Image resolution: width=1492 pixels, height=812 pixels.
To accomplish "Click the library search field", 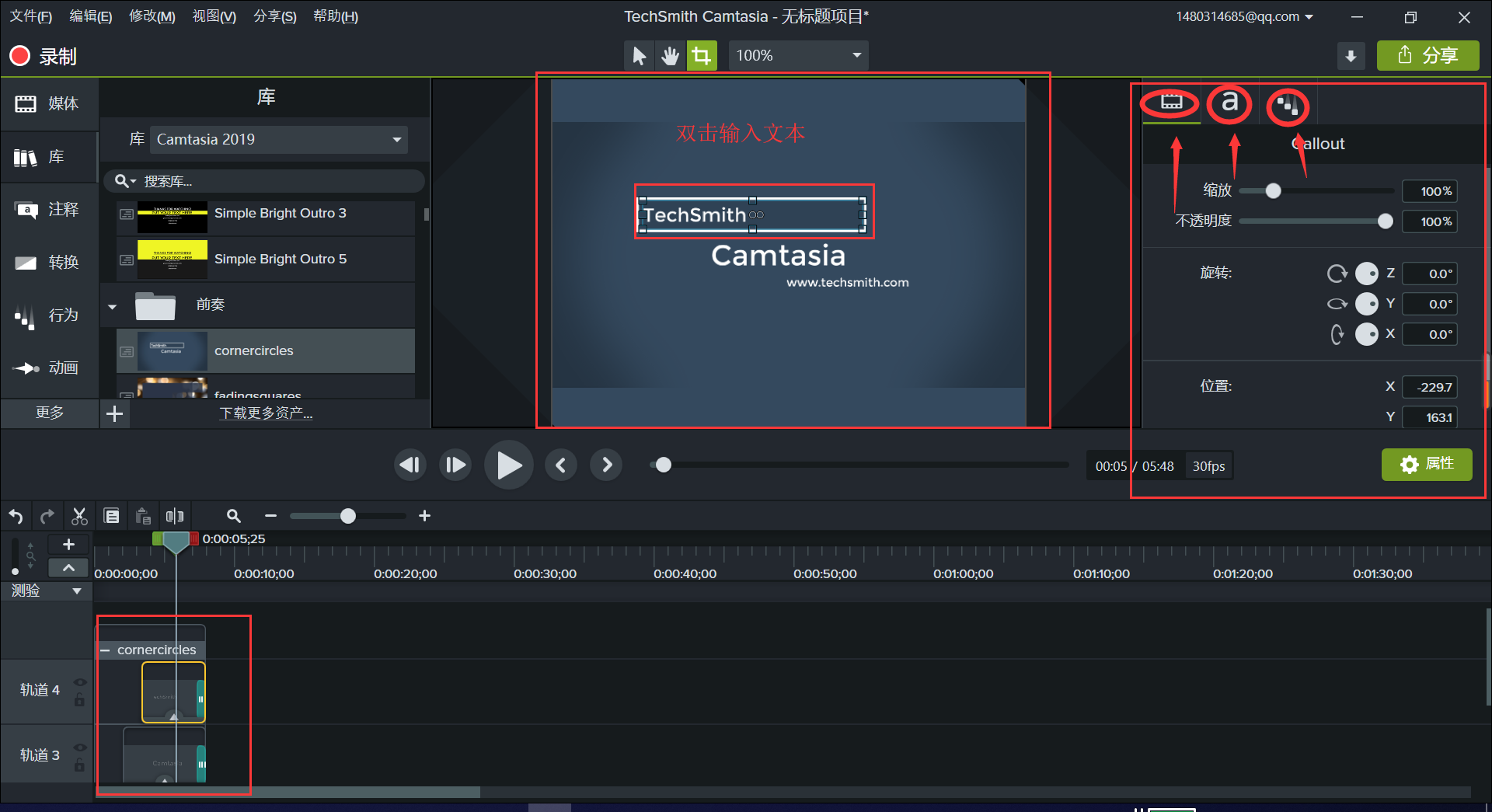I will [264, 181].
